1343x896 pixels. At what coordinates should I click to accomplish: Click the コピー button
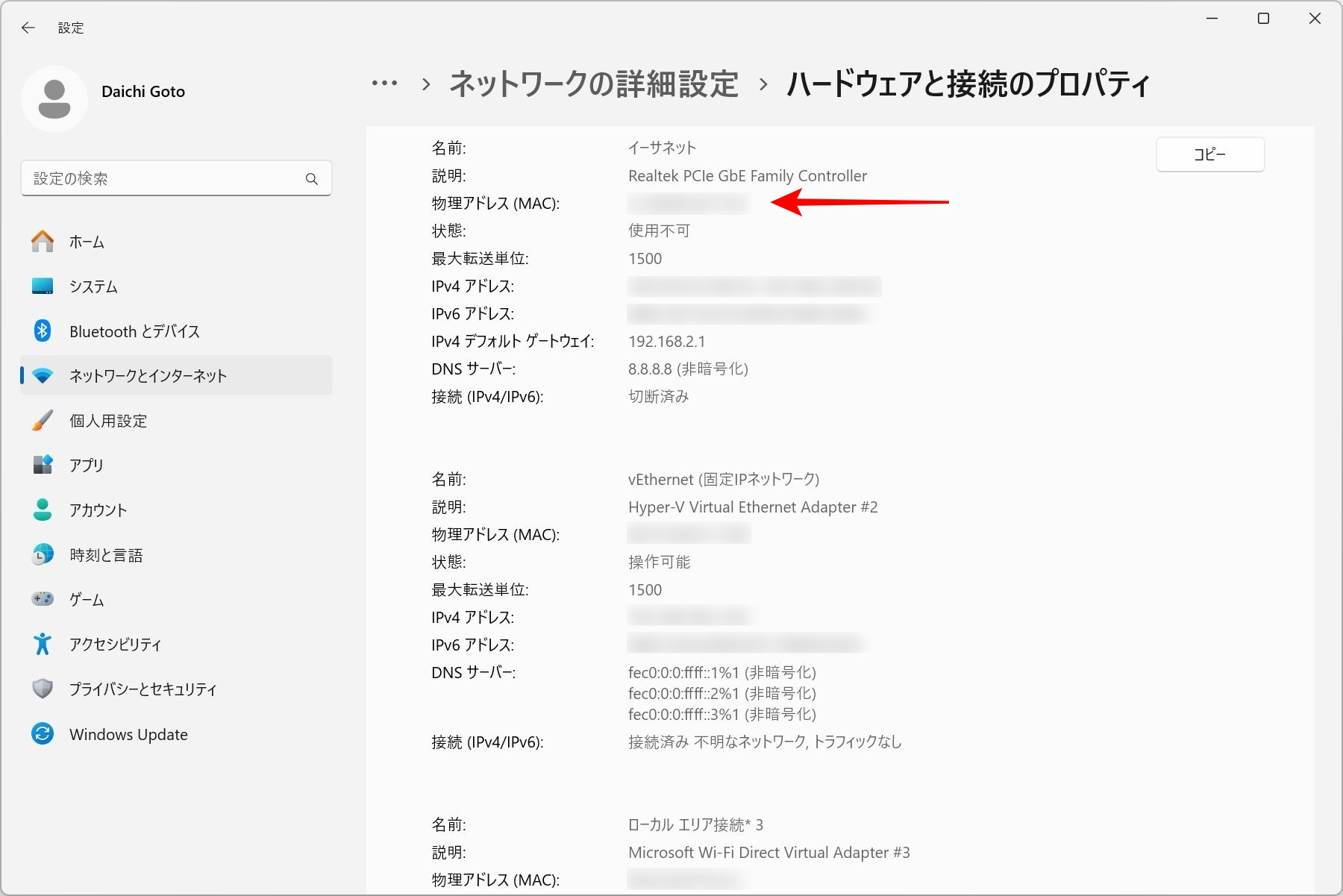click(x=1210, y=154)
